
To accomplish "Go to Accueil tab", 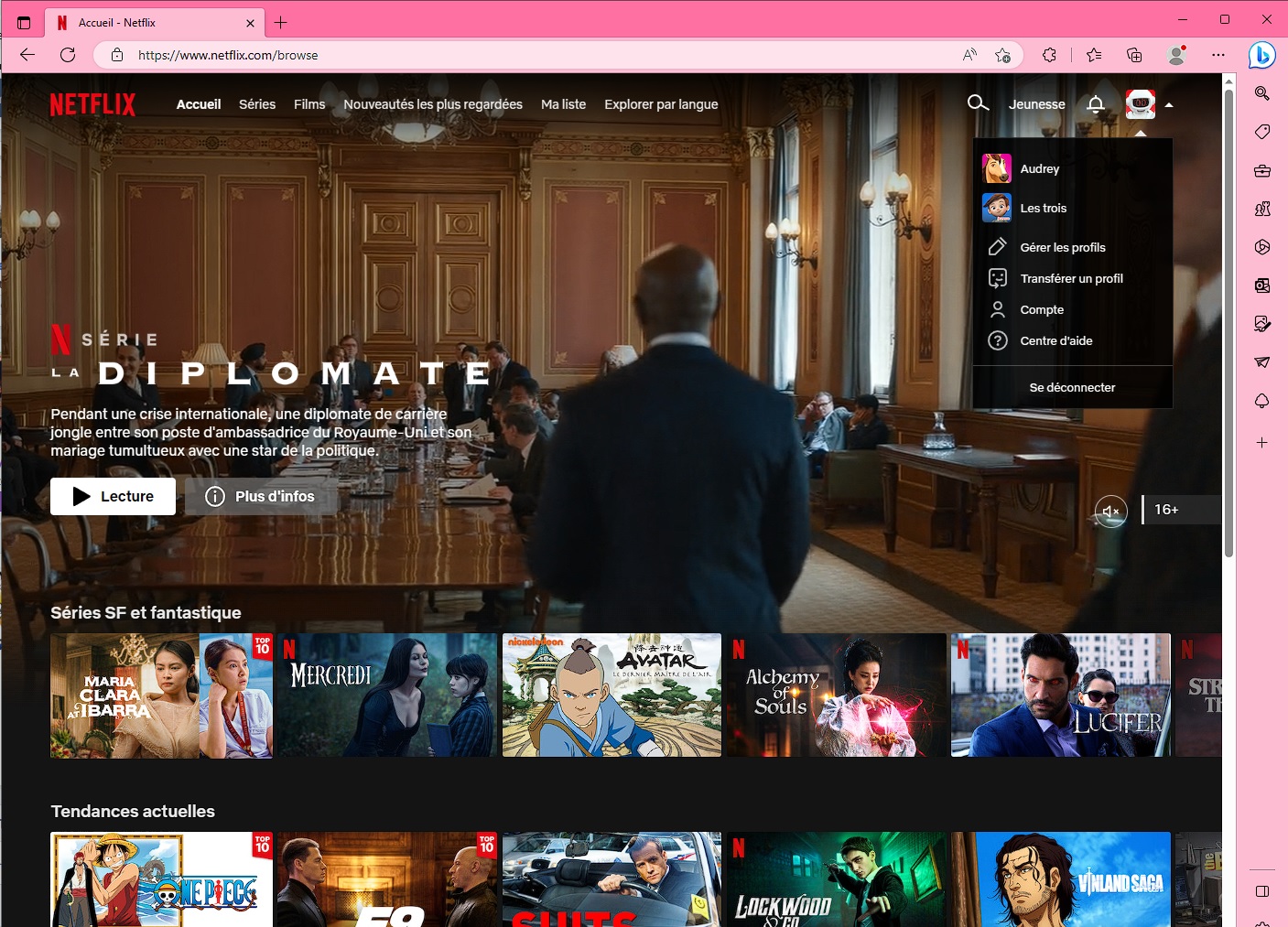I will pos(199,104).
